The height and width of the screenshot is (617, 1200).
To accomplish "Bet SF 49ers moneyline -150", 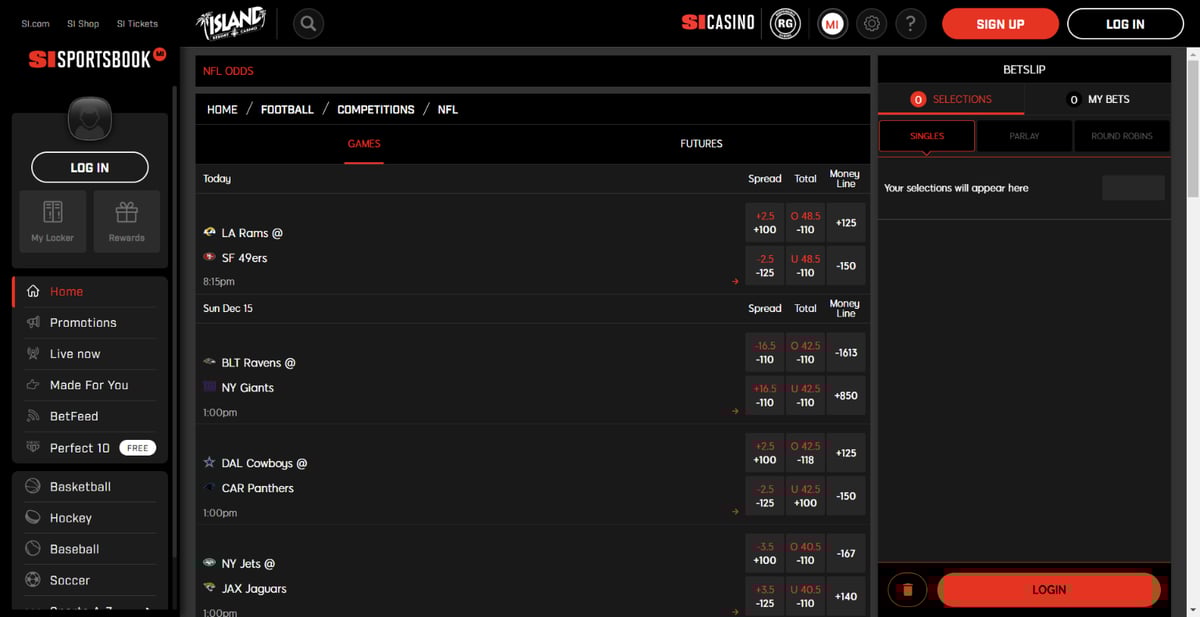I will coord(846,266).
